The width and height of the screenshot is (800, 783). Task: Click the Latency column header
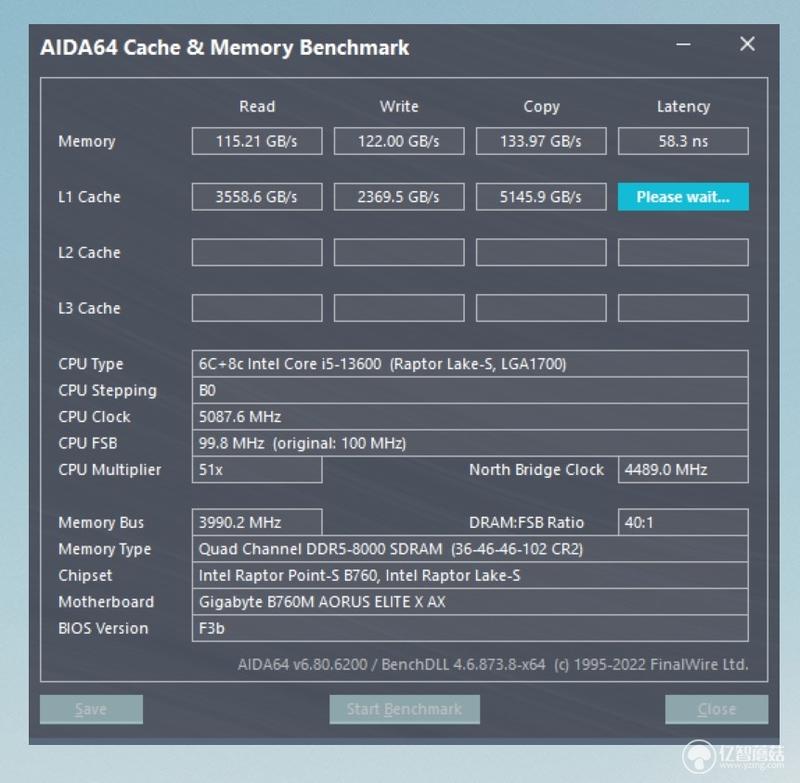pos(683,107)
